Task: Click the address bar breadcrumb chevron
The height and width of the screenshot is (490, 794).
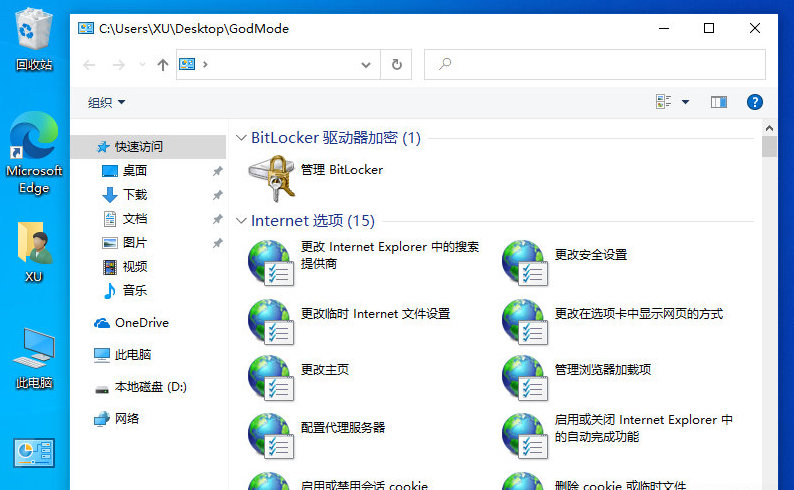Action: tap(205, 64)
